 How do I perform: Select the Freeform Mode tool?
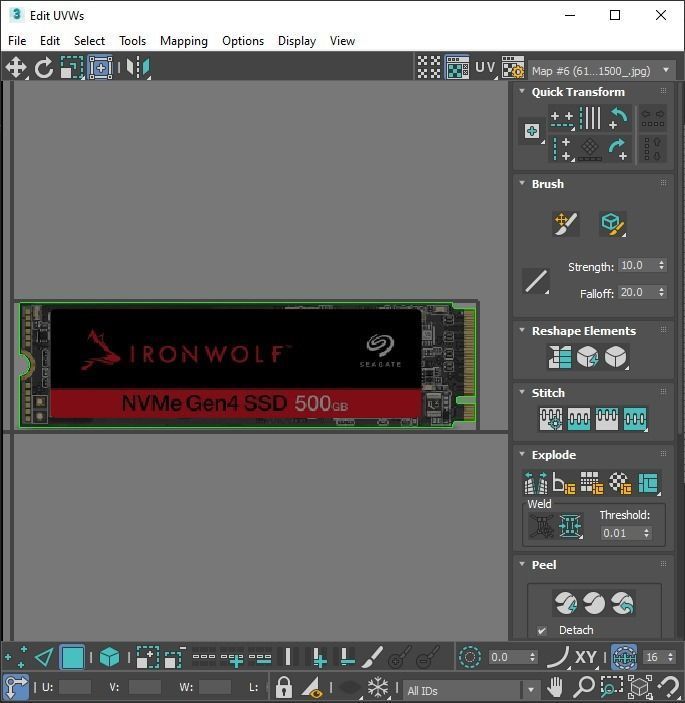(x=100, y=68)
